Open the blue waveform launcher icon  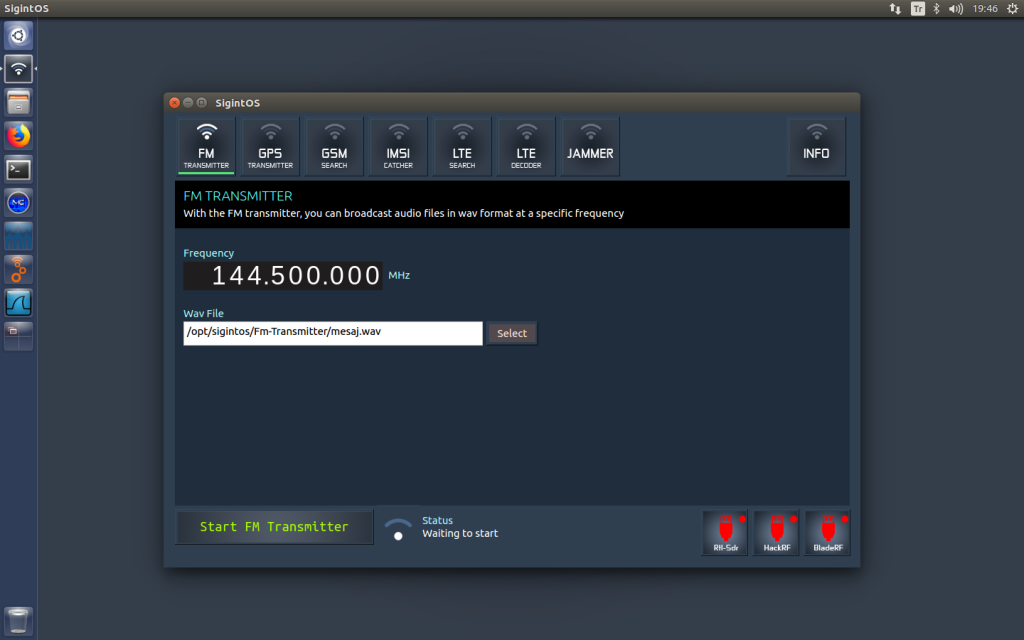click(x=18, y=236)
